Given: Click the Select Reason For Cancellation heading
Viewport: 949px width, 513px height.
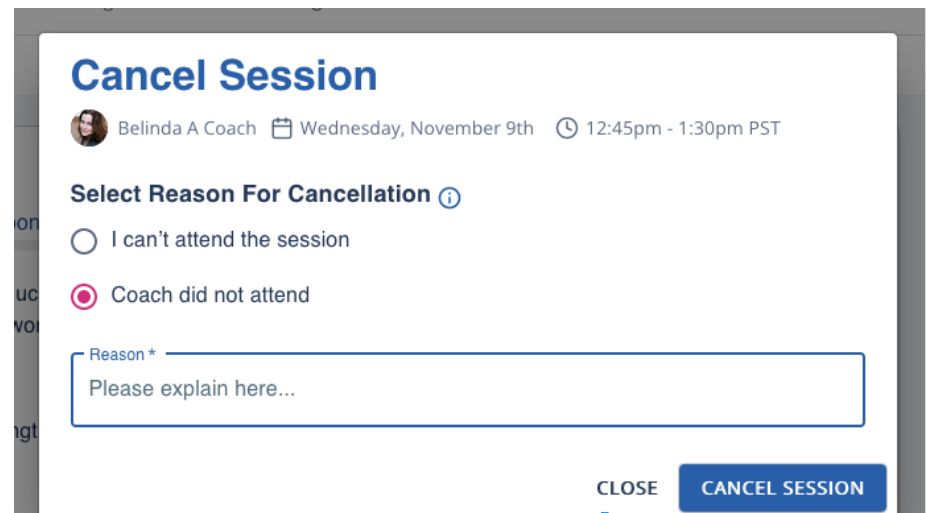Looking at the screenshot, I should click(251, 194).
